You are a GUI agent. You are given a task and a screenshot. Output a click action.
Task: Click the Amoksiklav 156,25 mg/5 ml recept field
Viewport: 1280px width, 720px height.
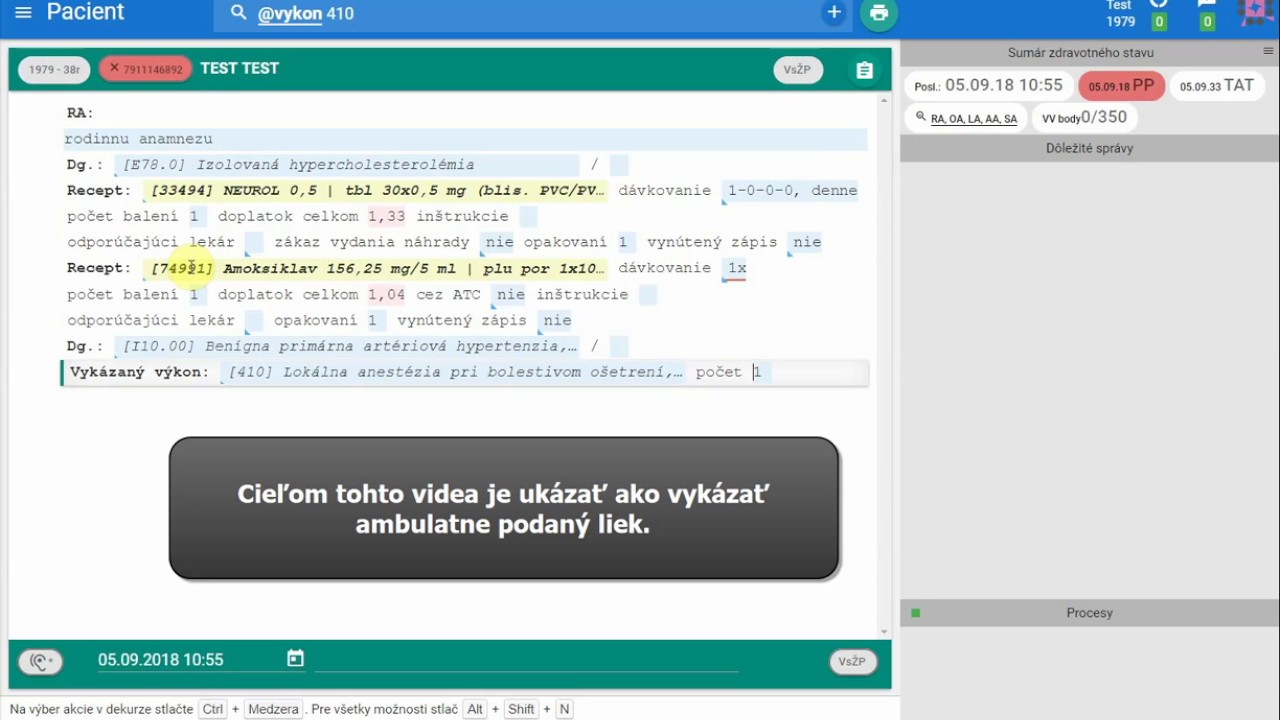(x=377, y=268)
